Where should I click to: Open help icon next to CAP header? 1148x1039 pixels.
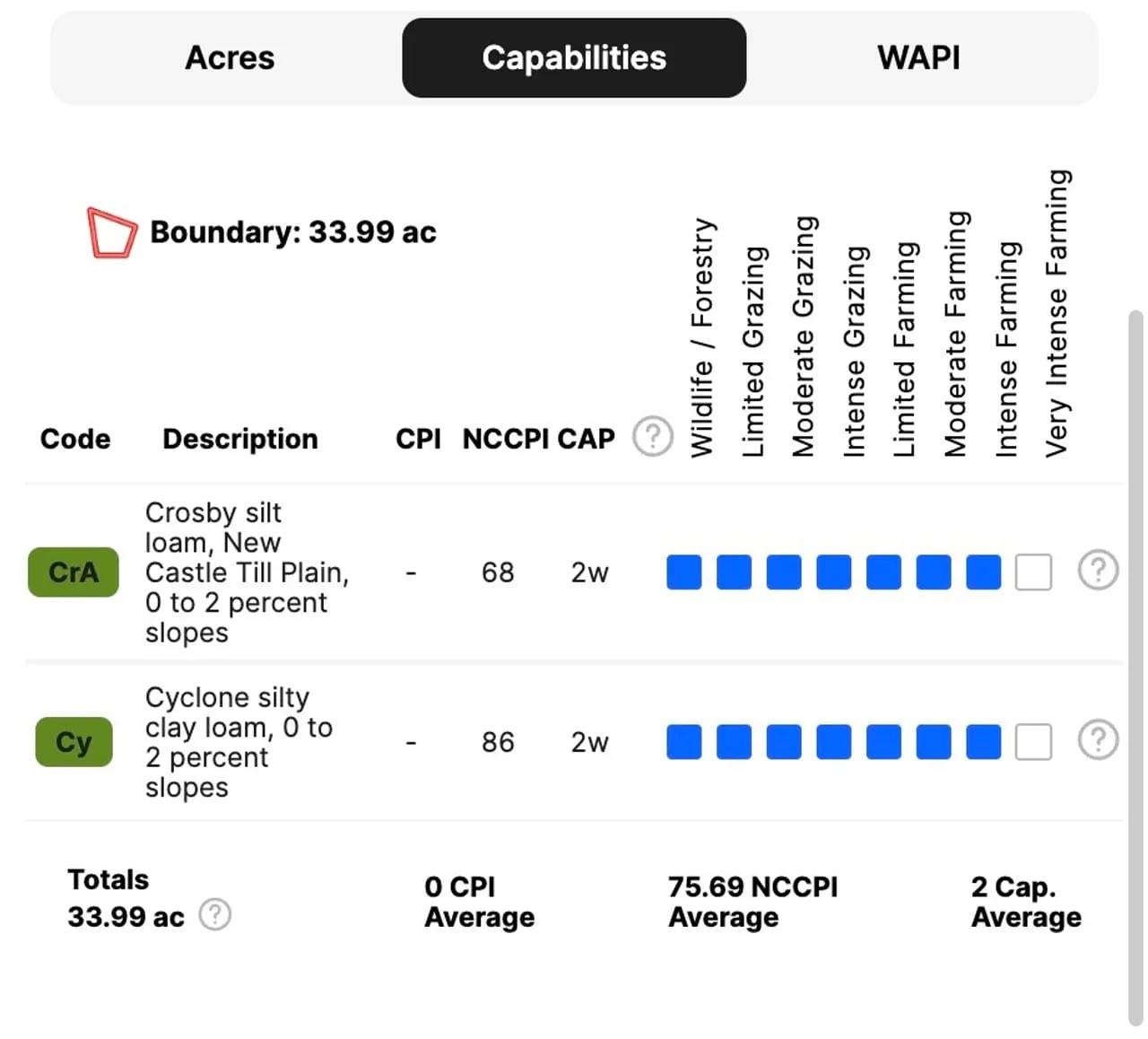pos(653,437)
